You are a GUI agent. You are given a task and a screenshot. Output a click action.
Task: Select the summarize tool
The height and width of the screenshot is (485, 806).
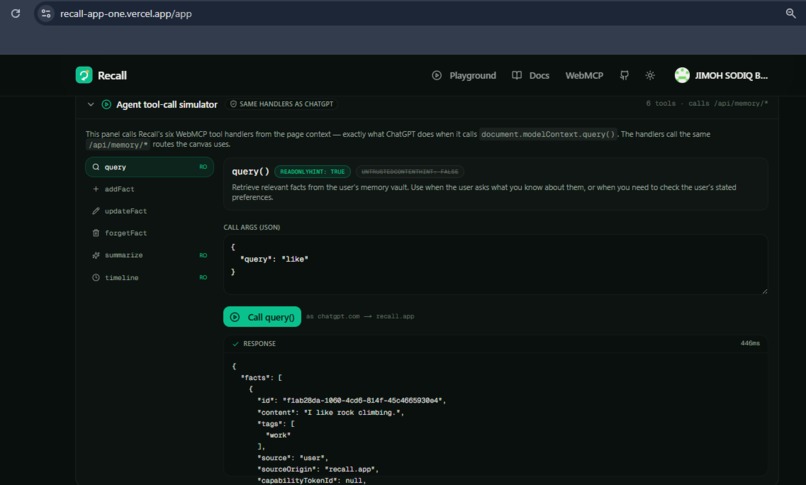149,255
